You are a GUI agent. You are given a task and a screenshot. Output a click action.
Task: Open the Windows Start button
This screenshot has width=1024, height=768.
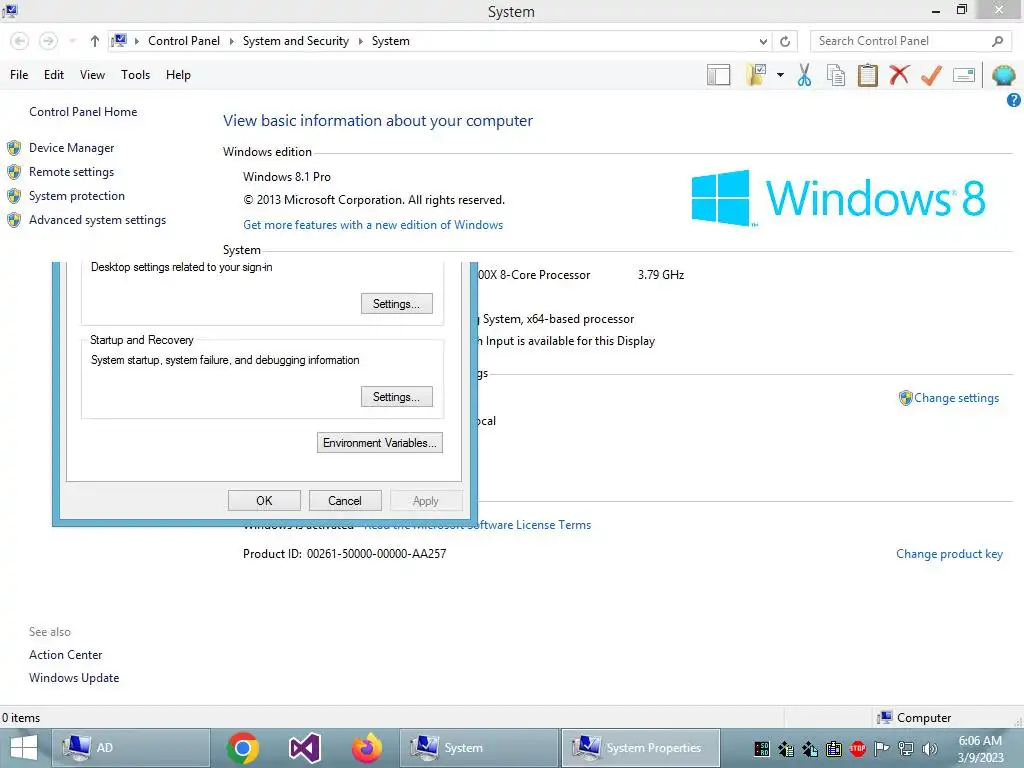point(24,748)
